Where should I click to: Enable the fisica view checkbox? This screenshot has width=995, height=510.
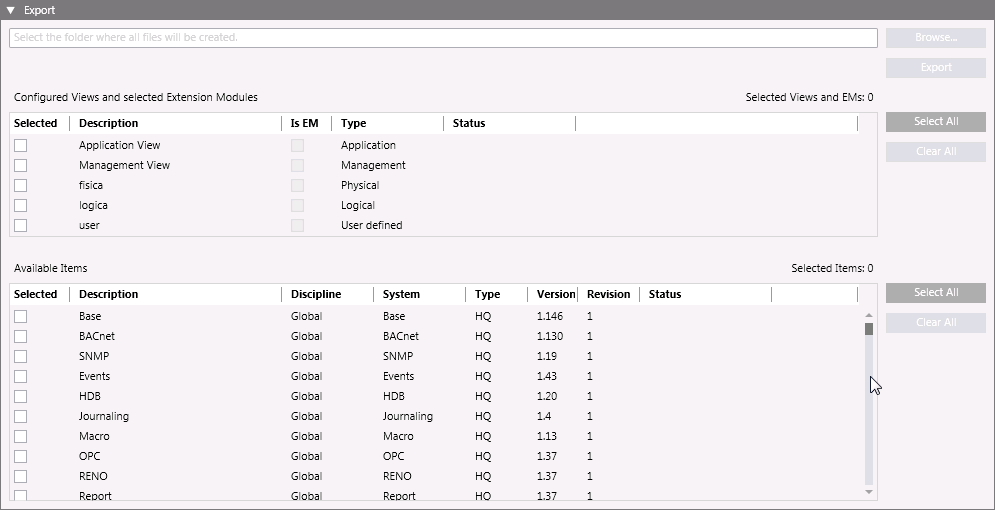[x=20, y=186]
